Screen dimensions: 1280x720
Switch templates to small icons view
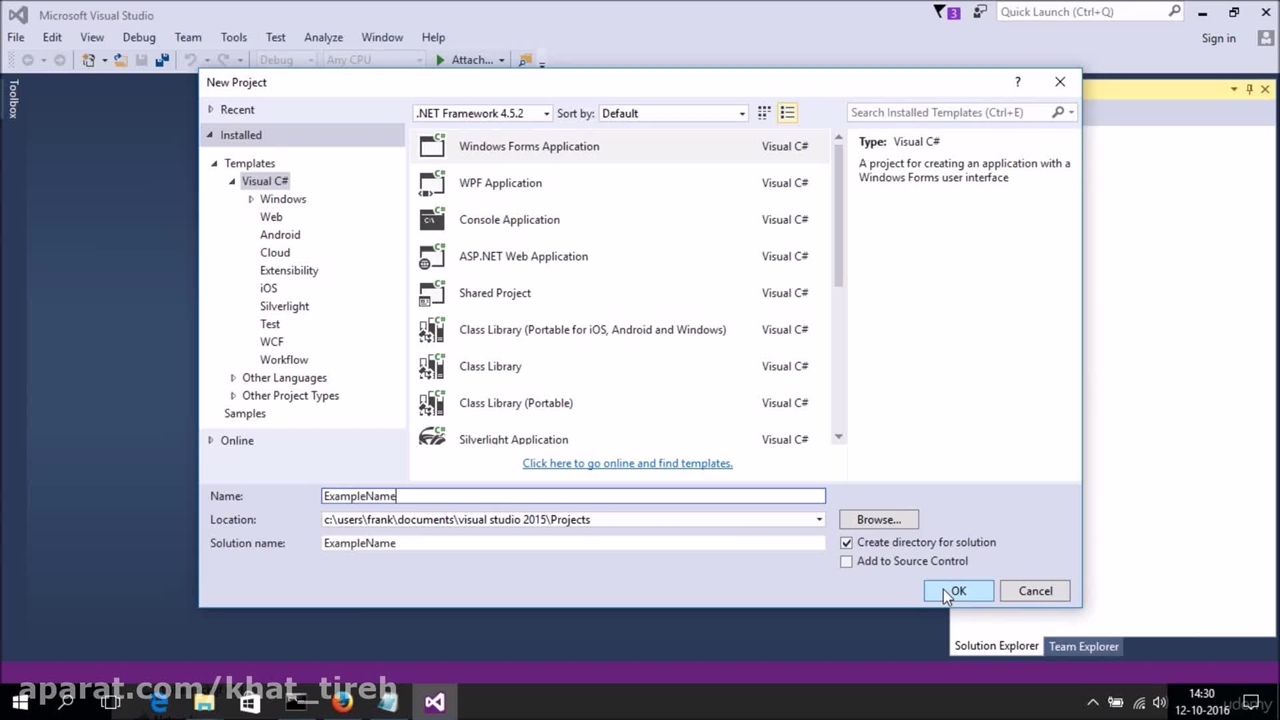tap(763, 113)
